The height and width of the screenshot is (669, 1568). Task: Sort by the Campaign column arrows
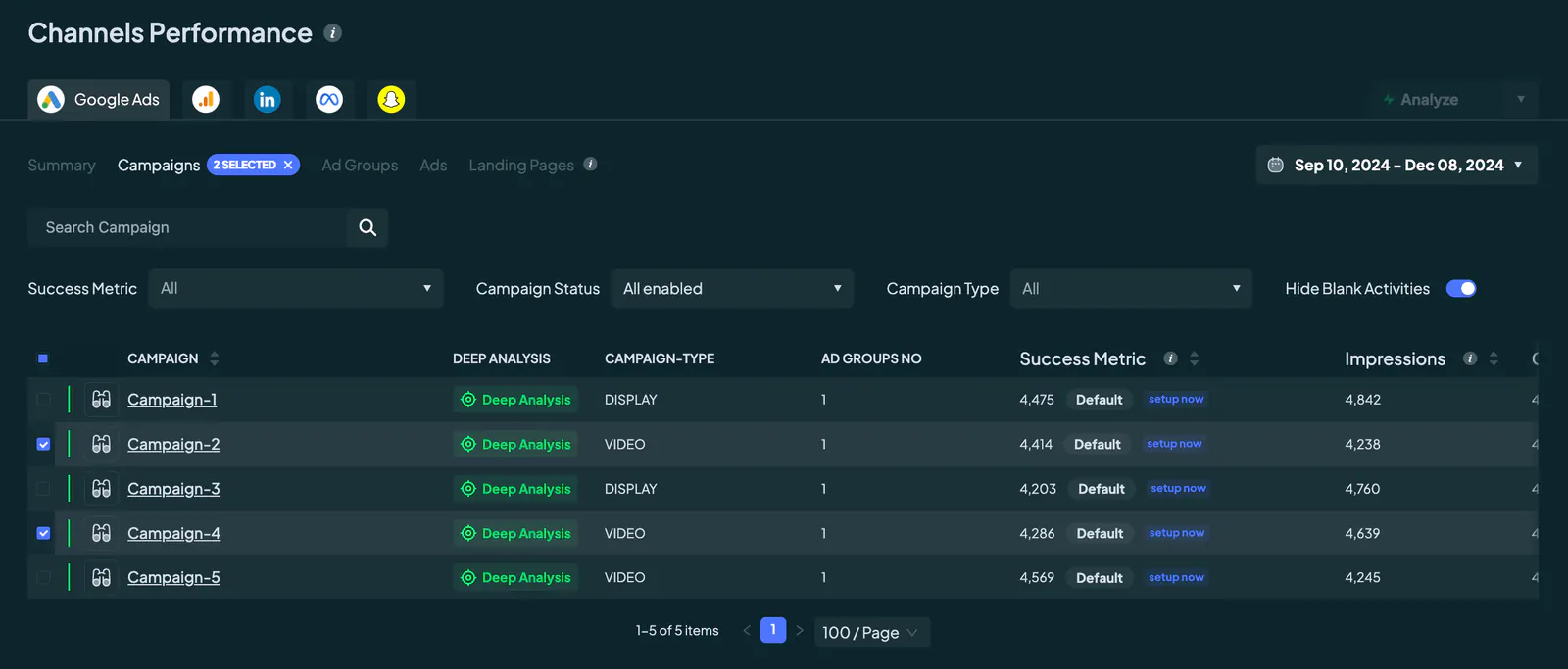coord(215,358)
